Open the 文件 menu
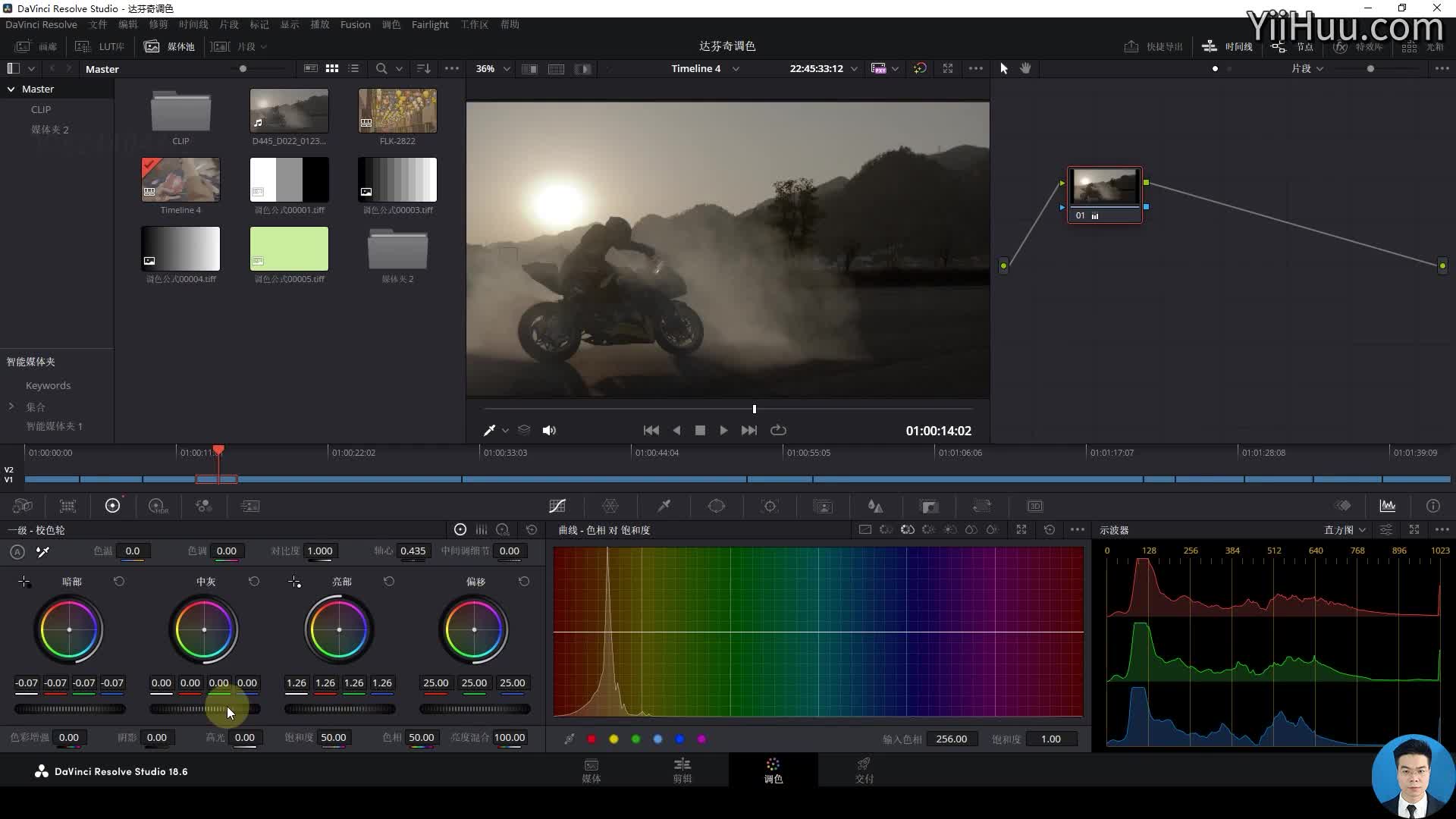 point(98,24)
